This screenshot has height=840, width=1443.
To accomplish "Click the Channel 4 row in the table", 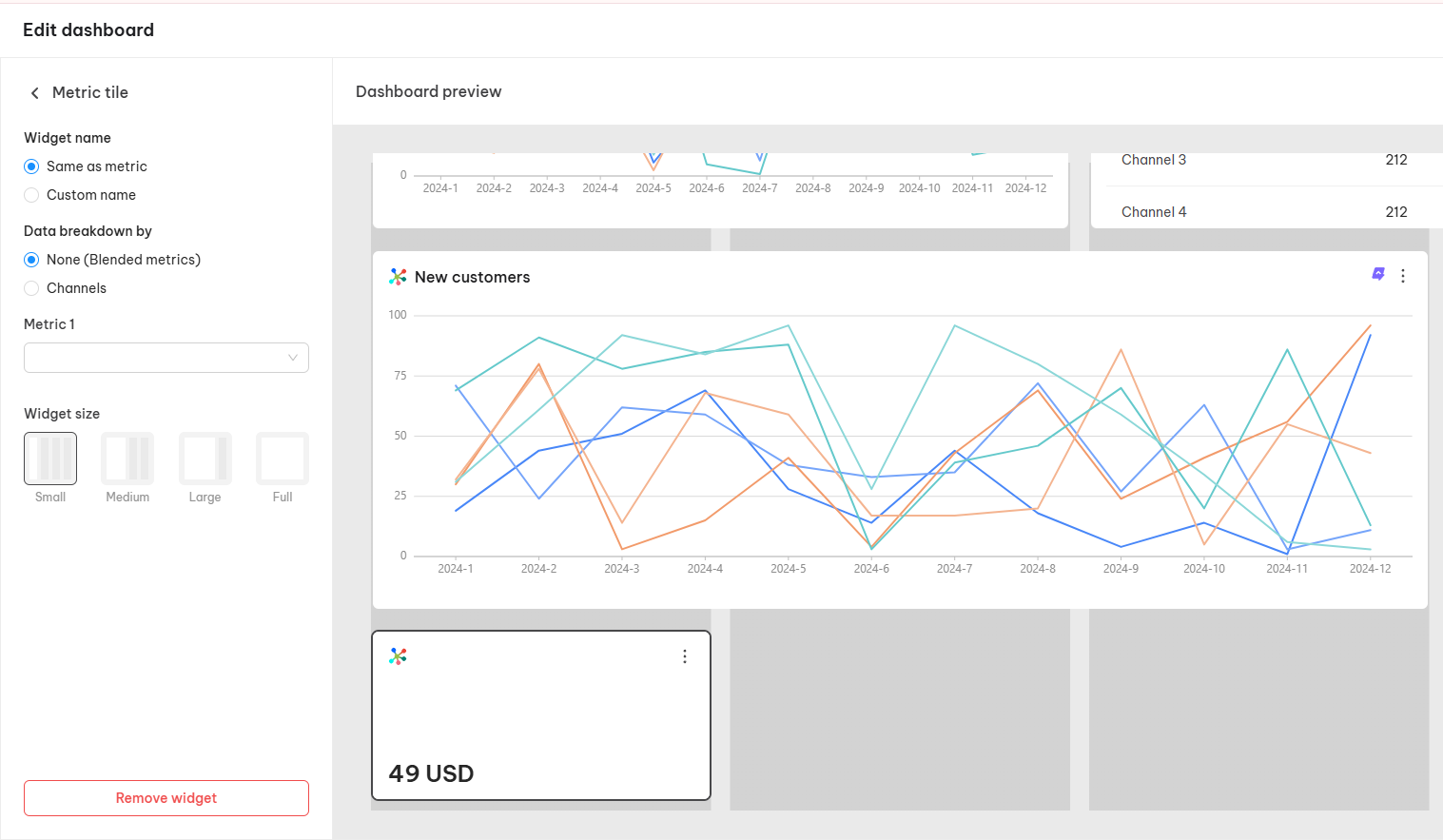I will point(1264,212).
